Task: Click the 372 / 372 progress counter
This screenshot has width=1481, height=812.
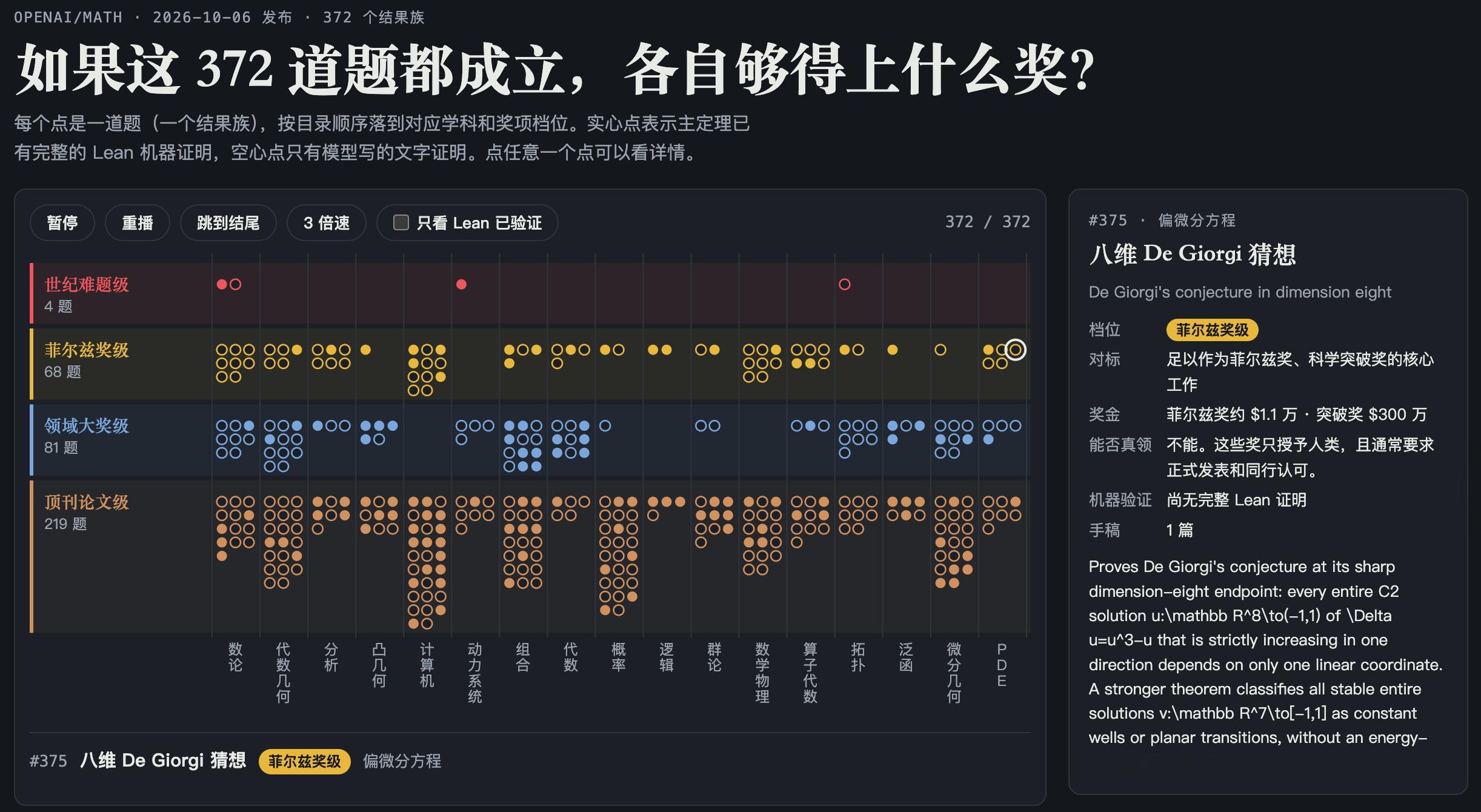Action: (x=988, y=222)
